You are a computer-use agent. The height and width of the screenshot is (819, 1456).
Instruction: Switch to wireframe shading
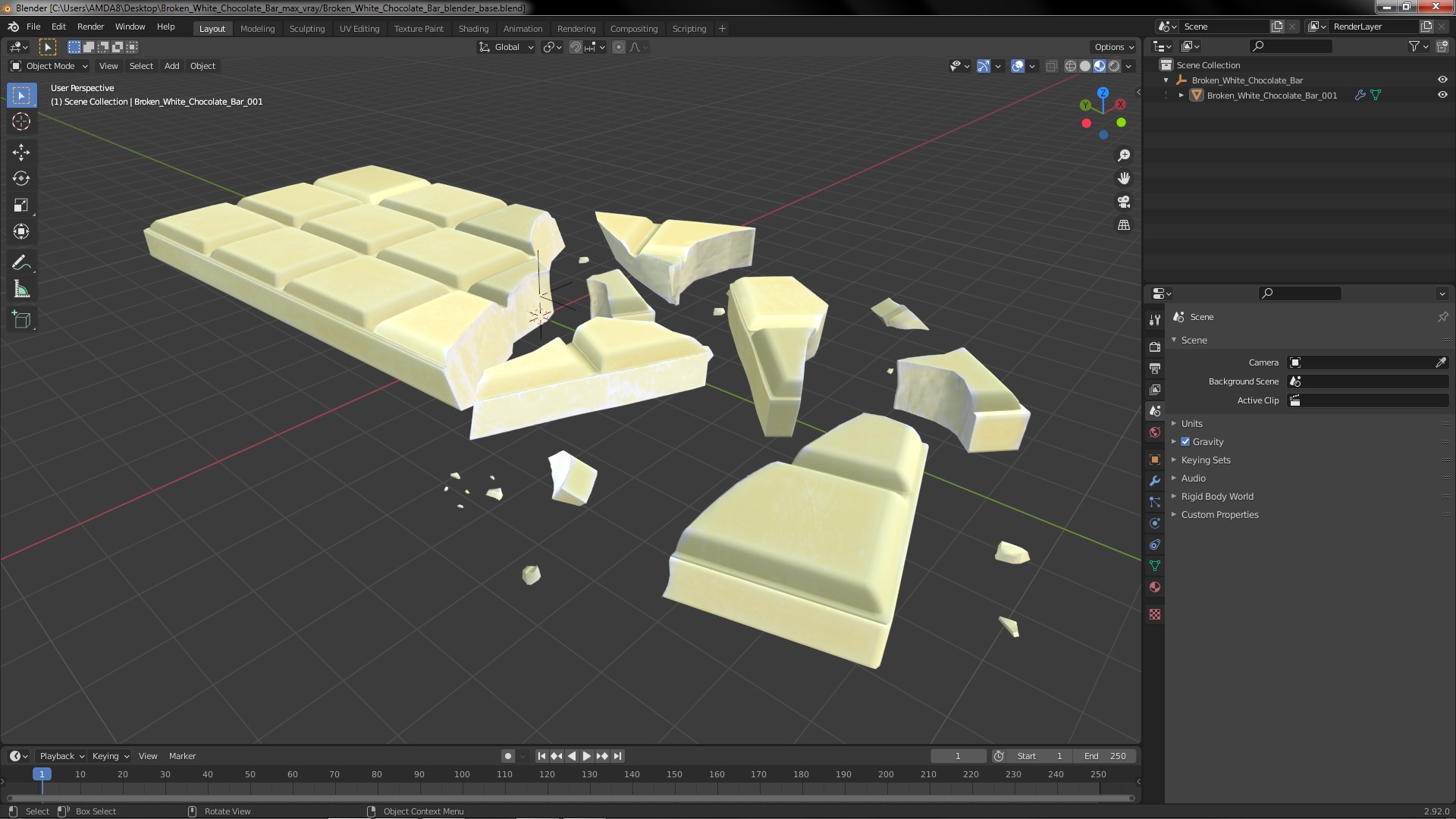pyautogui.click(x=1071, y=66)
